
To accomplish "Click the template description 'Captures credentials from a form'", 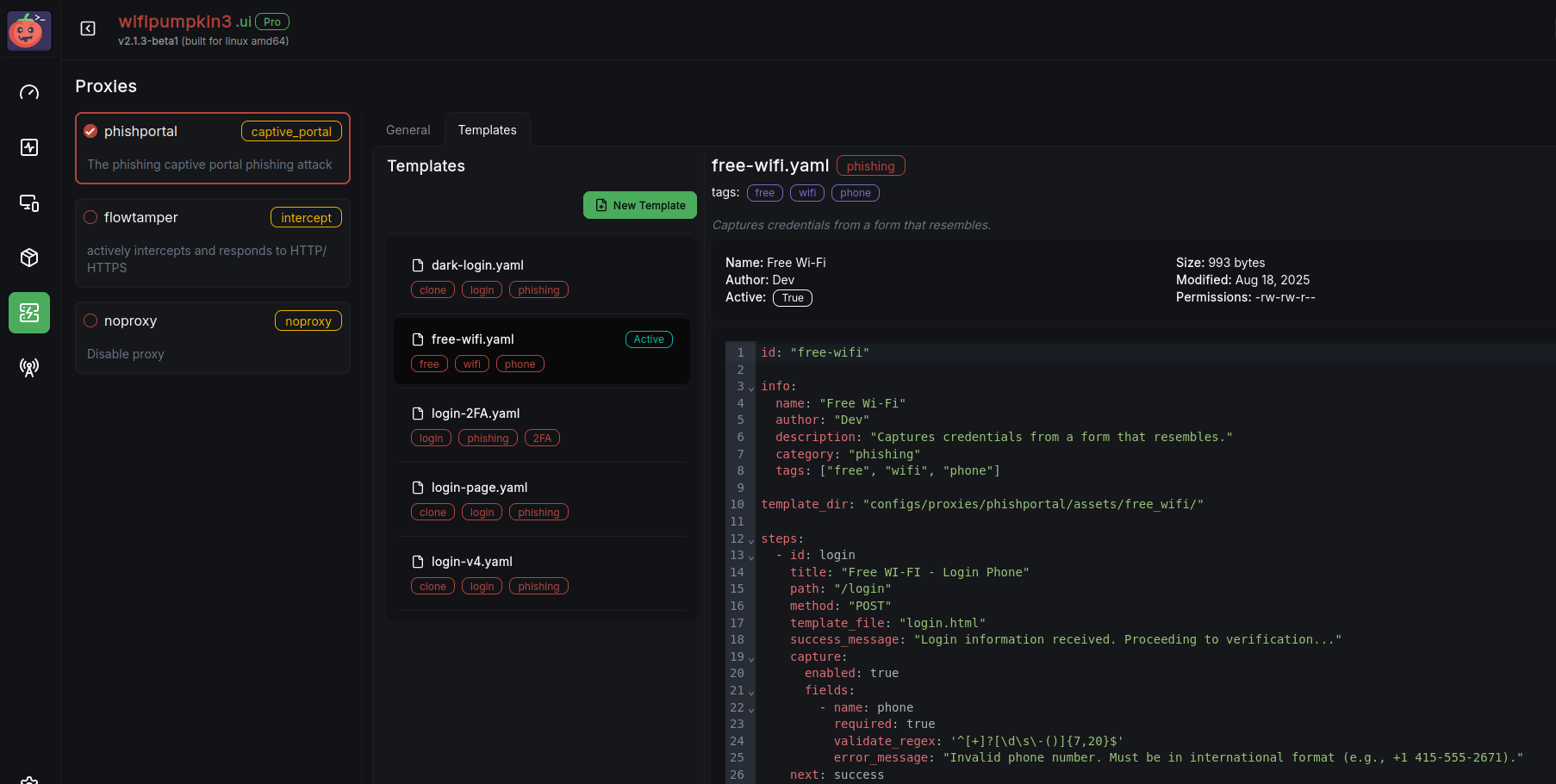I will tap(851, 225).
